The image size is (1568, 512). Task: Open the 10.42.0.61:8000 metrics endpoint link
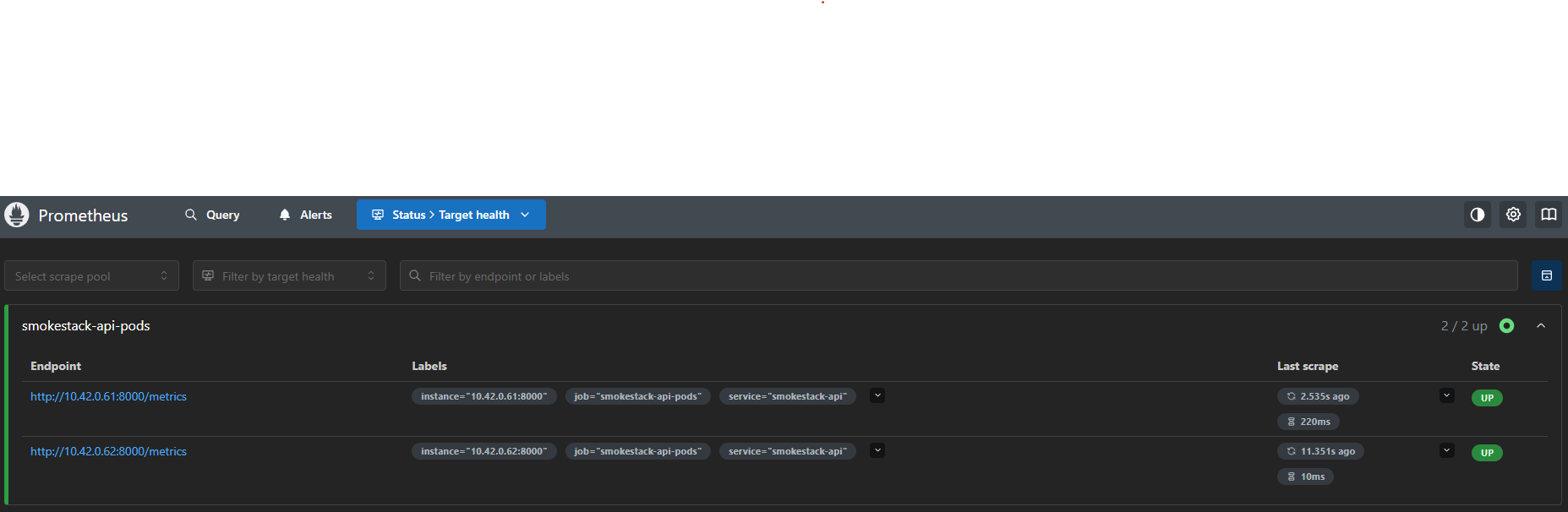coord(108,396)
